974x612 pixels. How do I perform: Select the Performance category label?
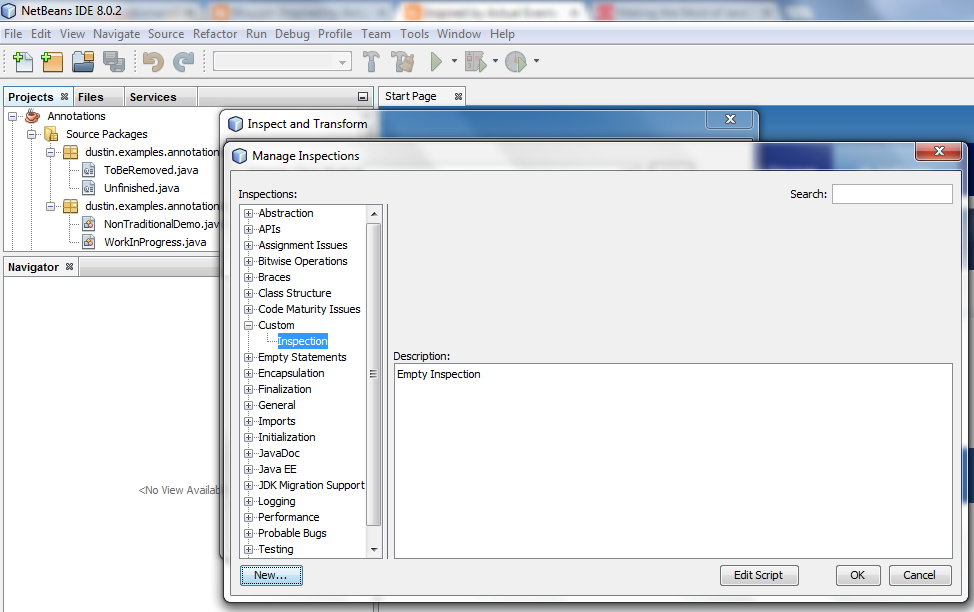[289, 517]
